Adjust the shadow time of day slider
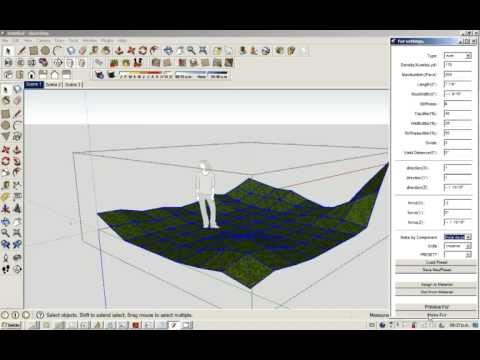The height and width of the screenshot is (360, 480). click(202, 74)
